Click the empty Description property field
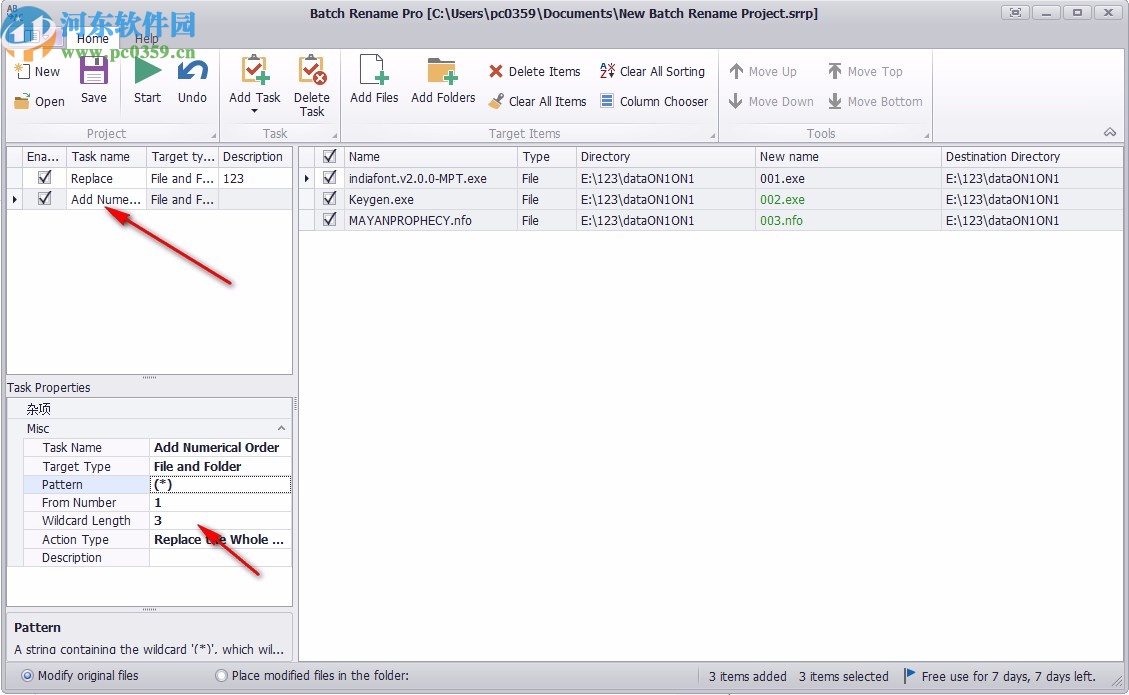This screenshot has height=695, width=1129. [x=220, y=557]
